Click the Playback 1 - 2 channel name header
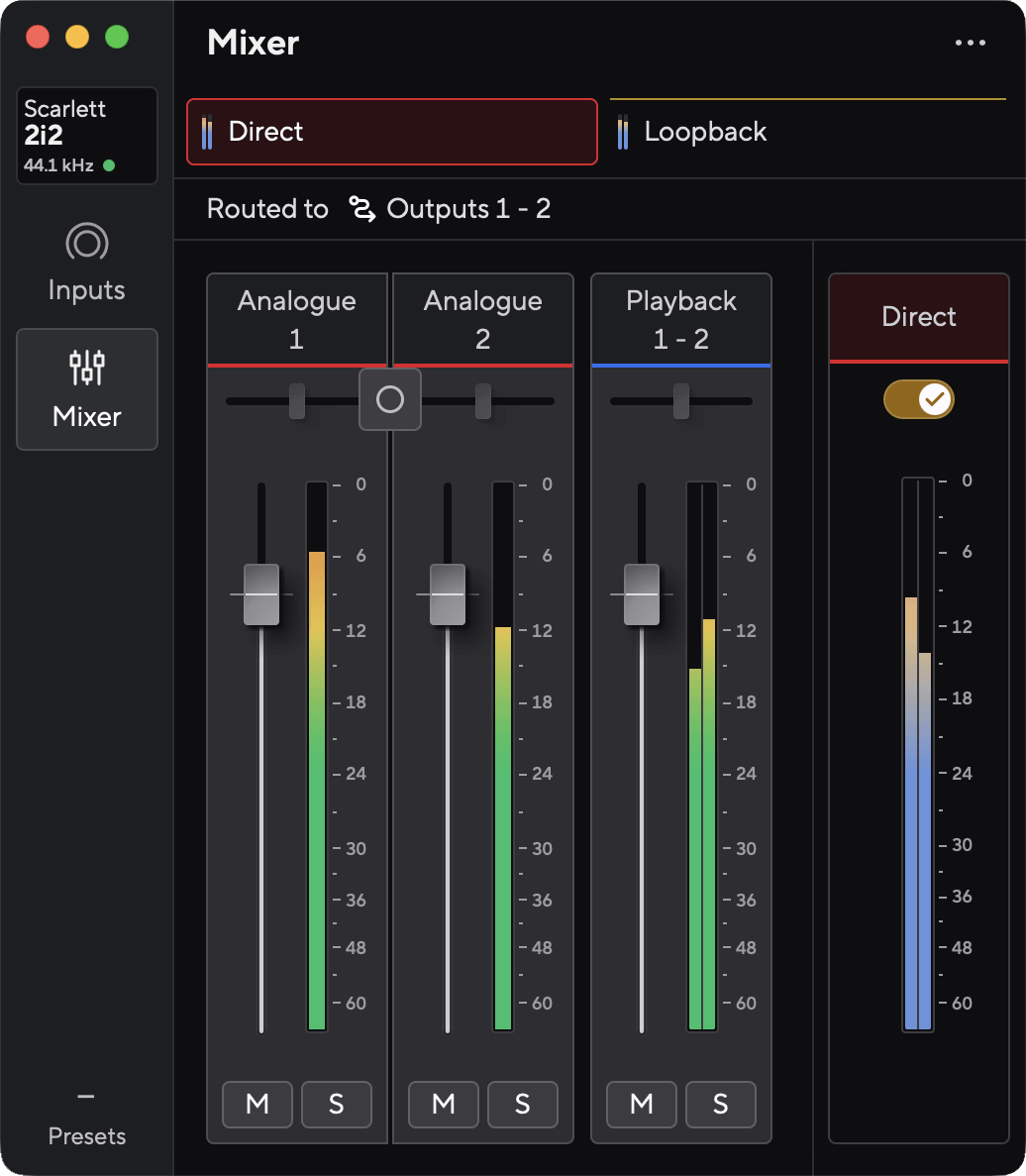The width and height of the screenshot is (1026, 1176). [681, 319]
